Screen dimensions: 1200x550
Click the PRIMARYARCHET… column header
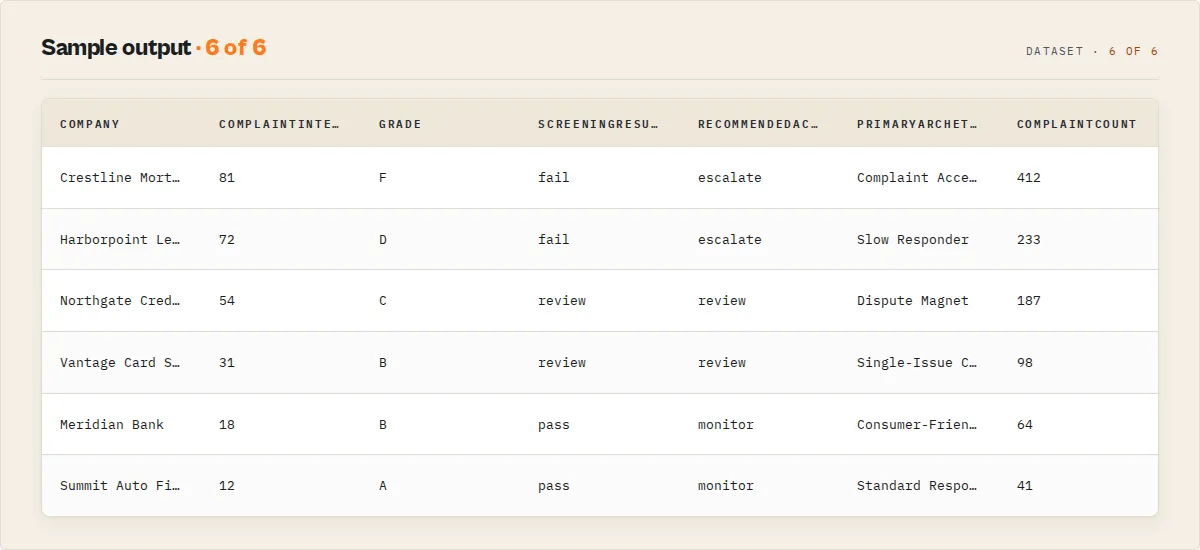pyautogui.click(x=917, y=124)
